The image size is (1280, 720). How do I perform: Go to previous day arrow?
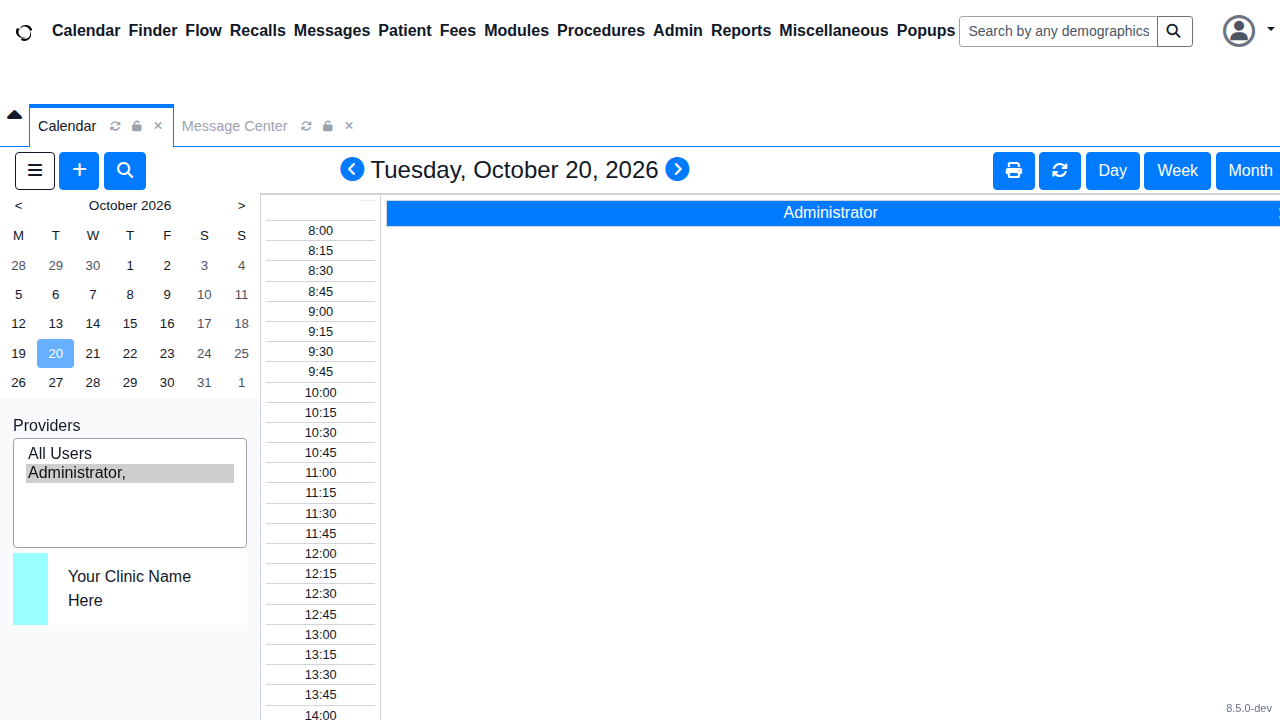click(352, 169)
